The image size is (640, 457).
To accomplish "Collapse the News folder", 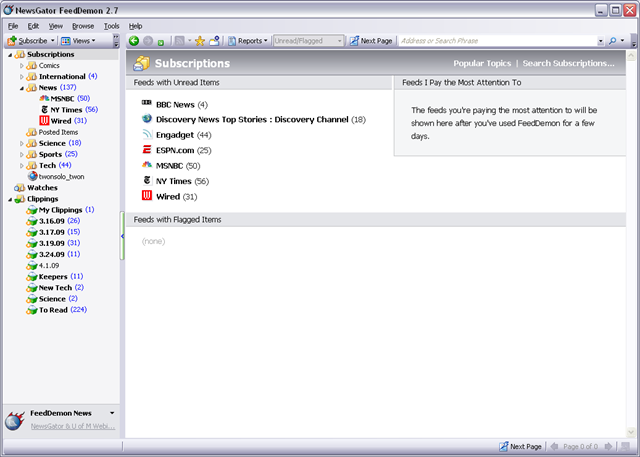I will 22,88.
